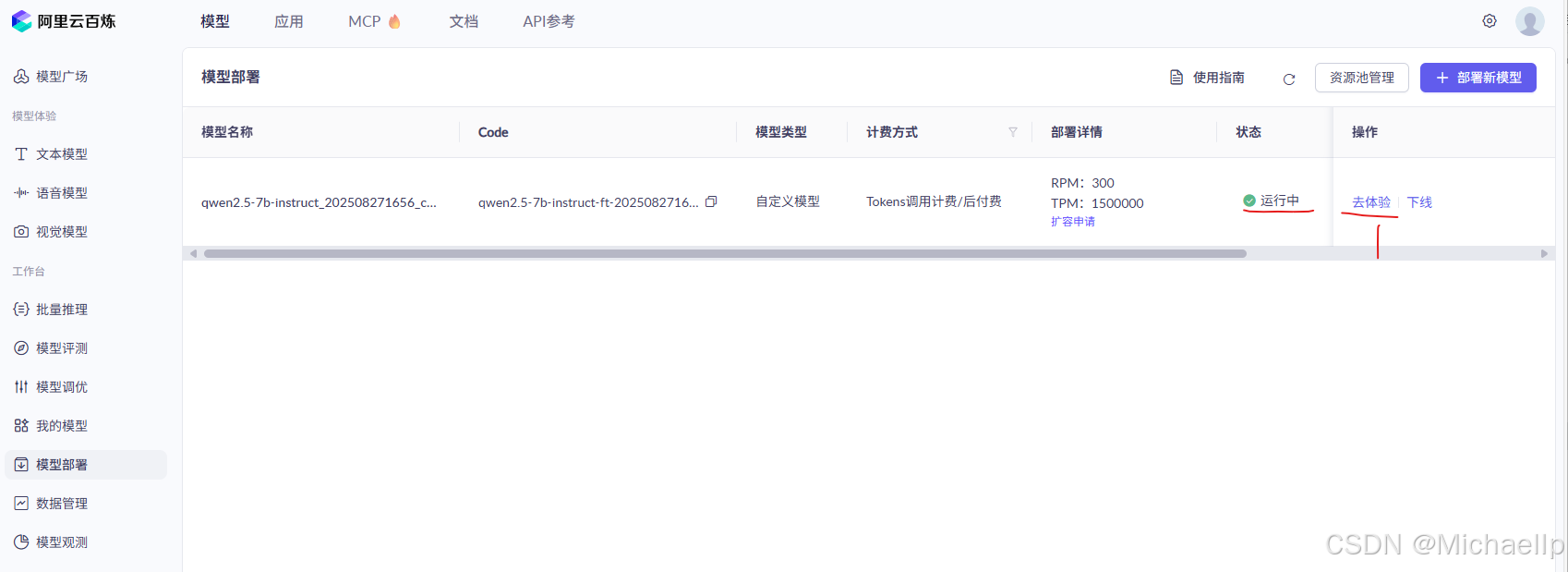
Task: Click the scrollbar right arrow
Action: tap(1544, 253)
